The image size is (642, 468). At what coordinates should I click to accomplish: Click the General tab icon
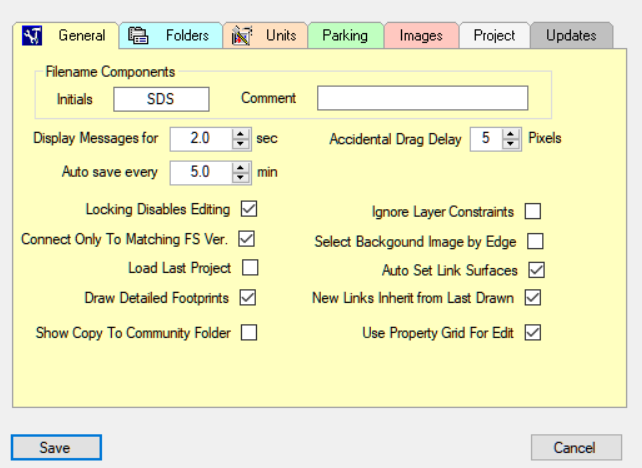click(x=32, y=36)
